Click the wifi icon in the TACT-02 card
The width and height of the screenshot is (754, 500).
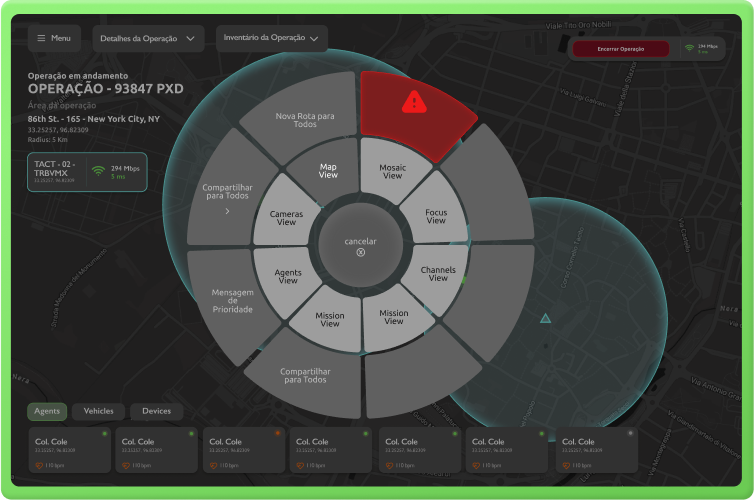tap(98, 171)
